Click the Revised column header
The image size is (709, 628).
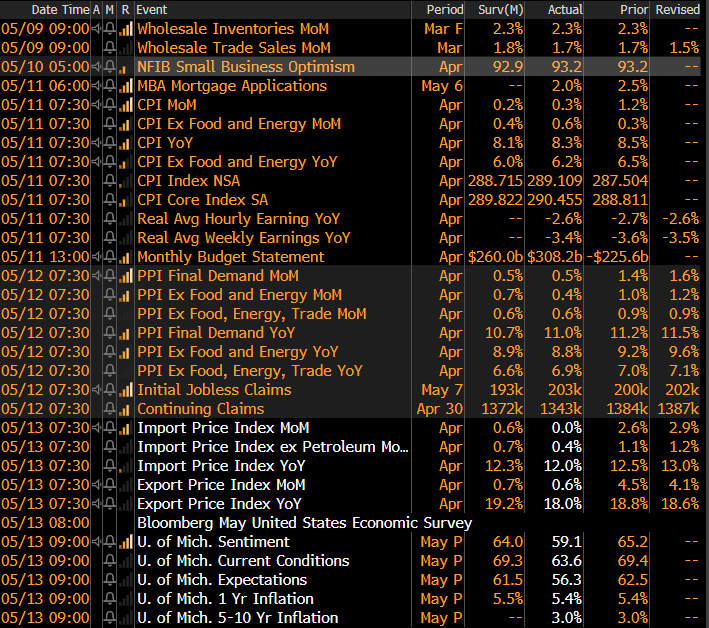(x=677, y=9)
